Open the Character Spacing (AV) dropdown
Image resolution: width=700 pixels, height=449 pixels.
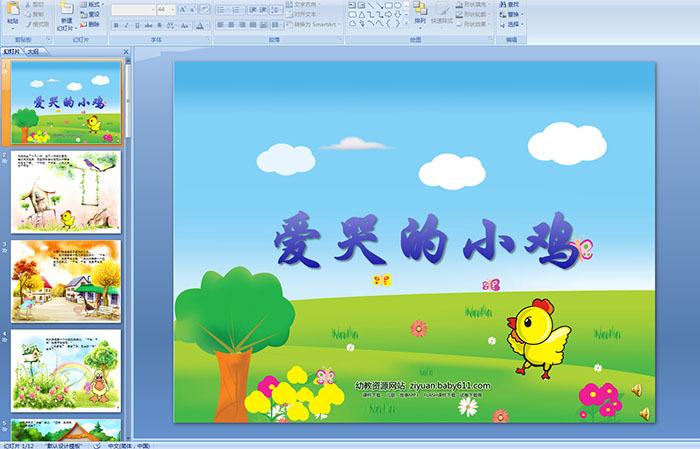point(171,25)
